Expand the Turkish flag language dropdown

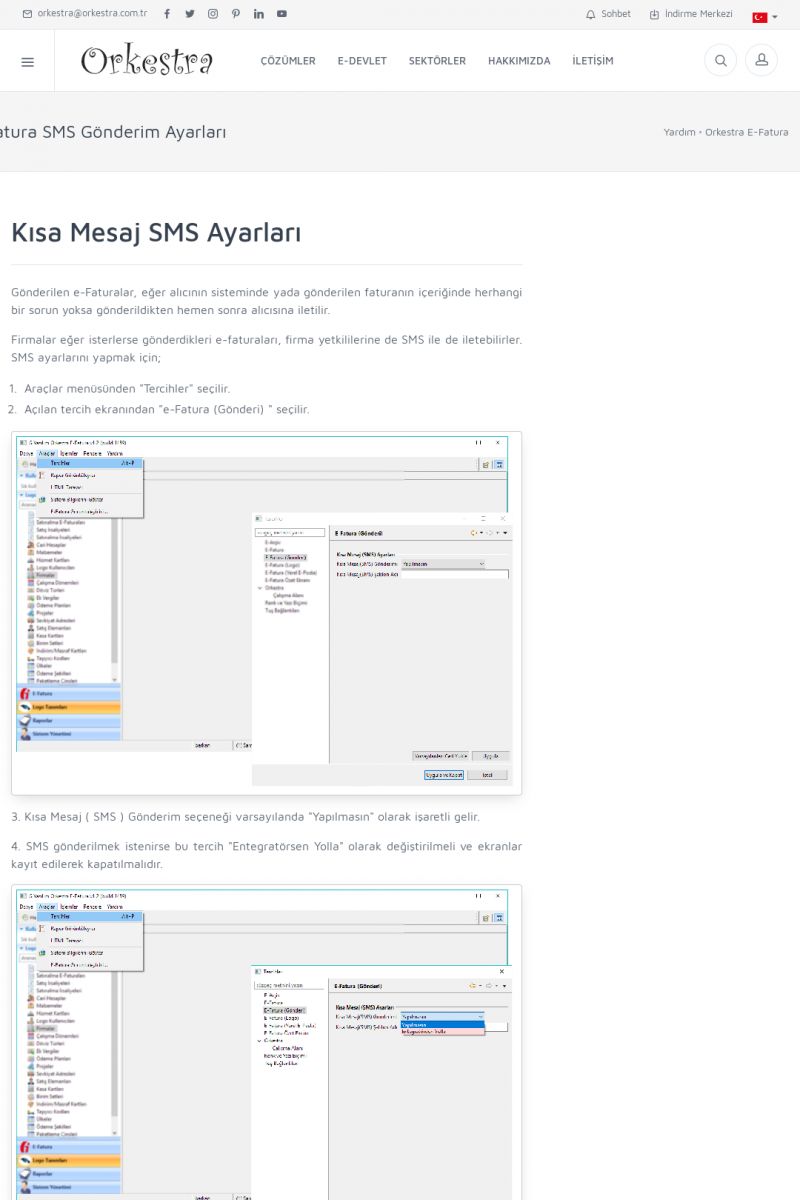(764, 17)
